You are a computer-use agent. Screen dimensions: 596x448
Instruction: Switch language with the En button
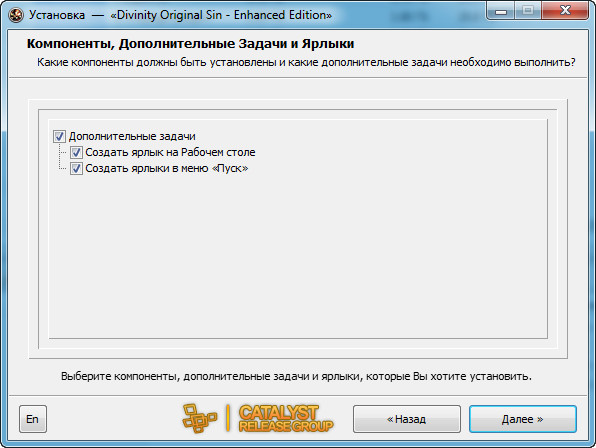33,419
